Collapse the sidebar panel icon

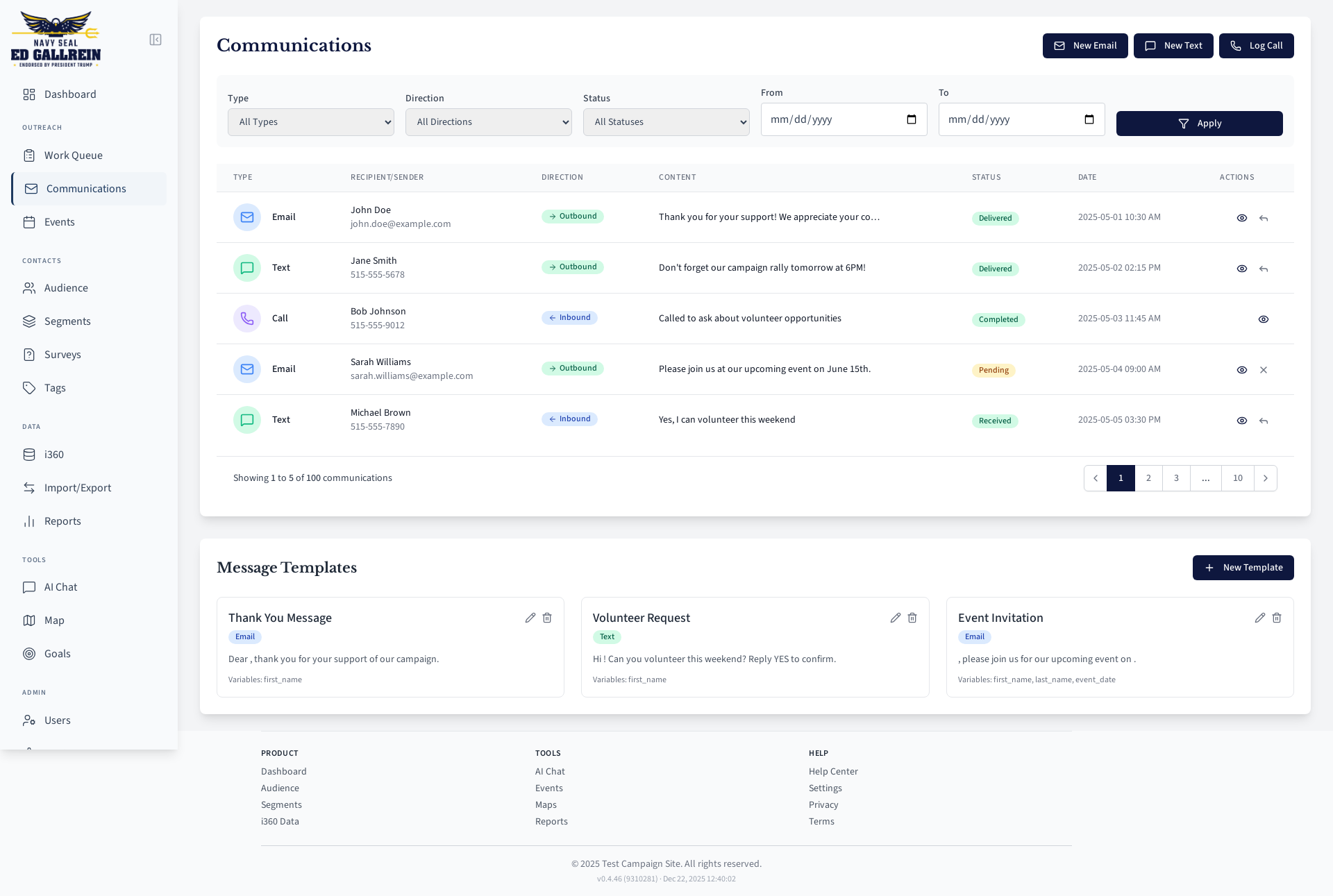[x=156, y=40]
